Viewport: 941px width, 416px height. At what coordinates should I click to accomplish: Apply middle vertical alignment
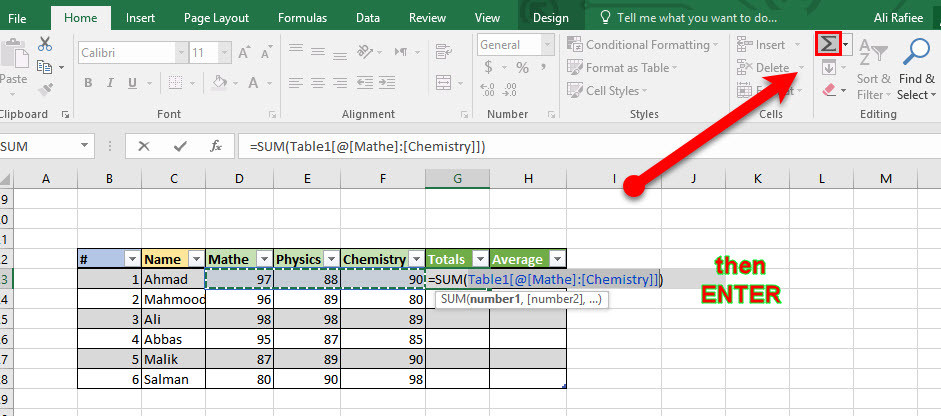[317, 50]
